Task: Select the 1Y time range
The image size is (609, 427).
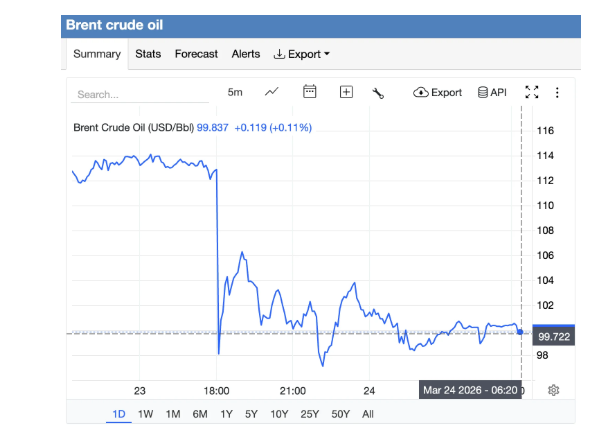Action: (x=226, y=414)
